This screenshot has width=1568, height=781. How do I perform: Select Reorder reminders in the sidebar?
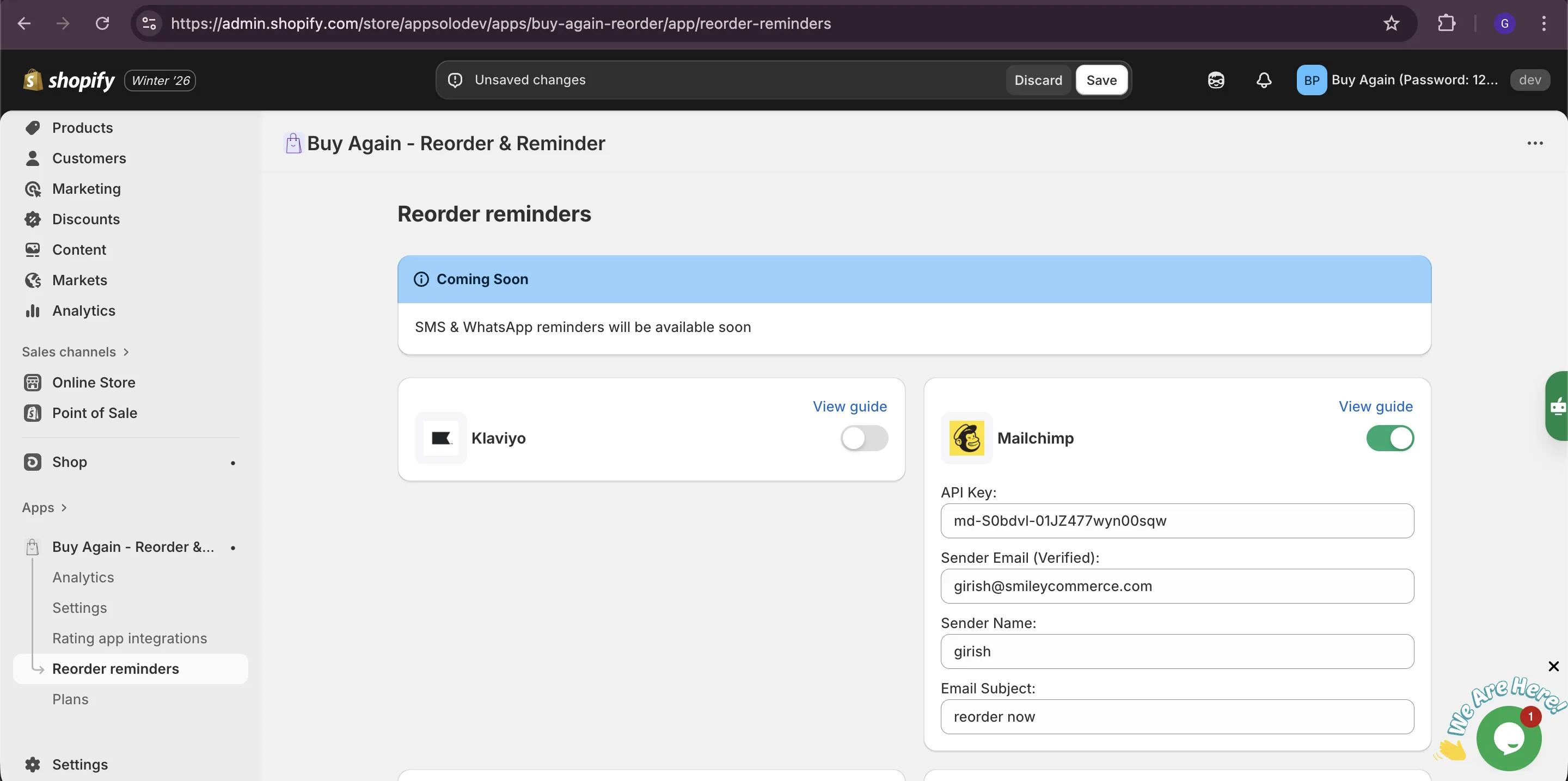[x=130, y=668]
